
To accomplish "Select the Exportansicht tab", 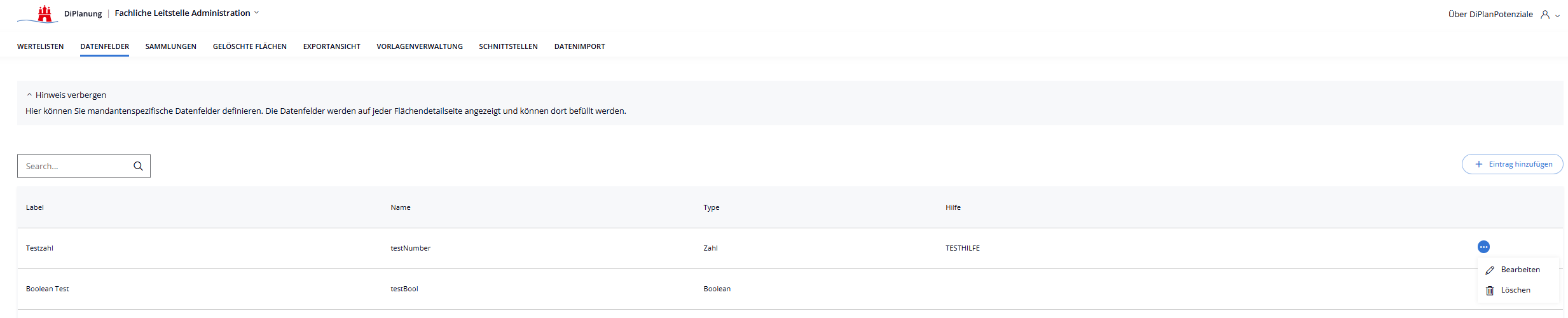I will (332, 46).
